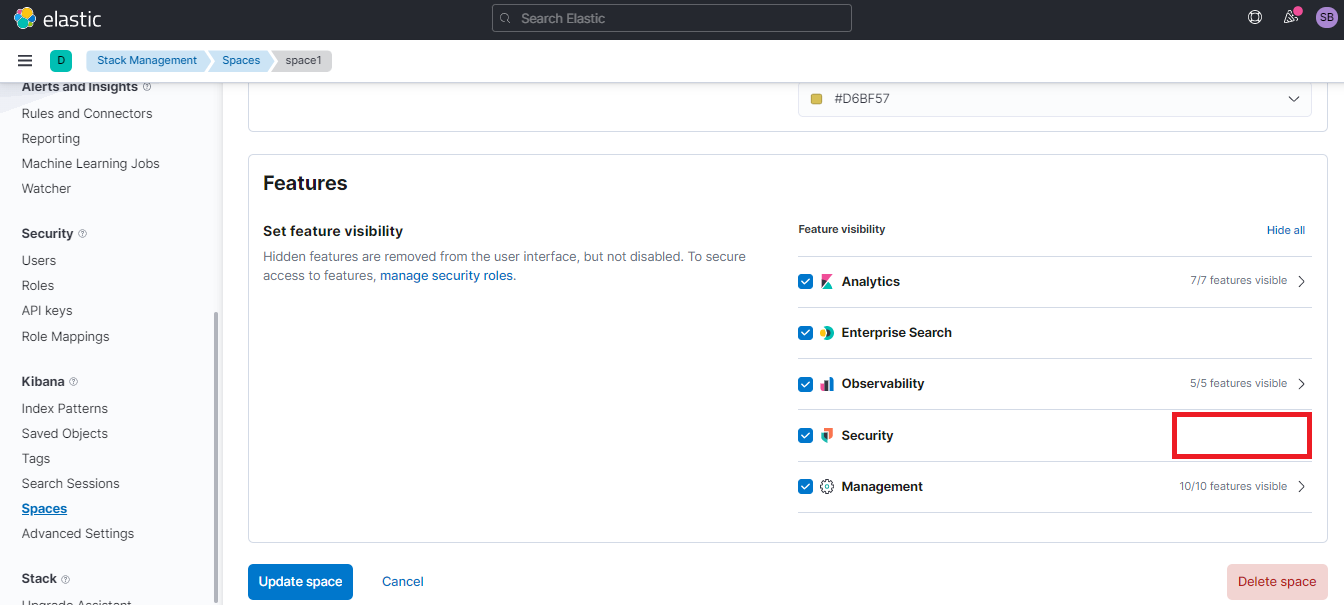Click the Security feature shield icon
The width and height of the screenshot is (1344, 605).
coord(827,436)
